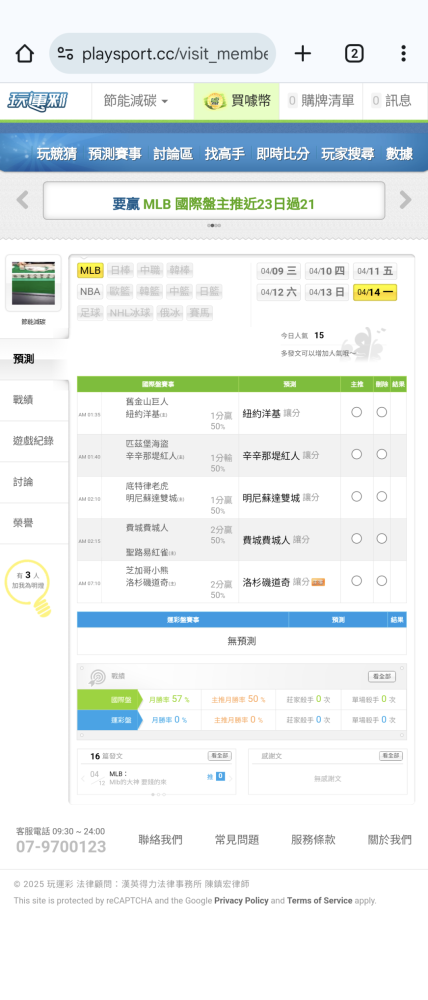Image resolution: width=428 pixels, height=1000 pixels.
Task: Go to next post with right chevron
Action: [230, 777]
